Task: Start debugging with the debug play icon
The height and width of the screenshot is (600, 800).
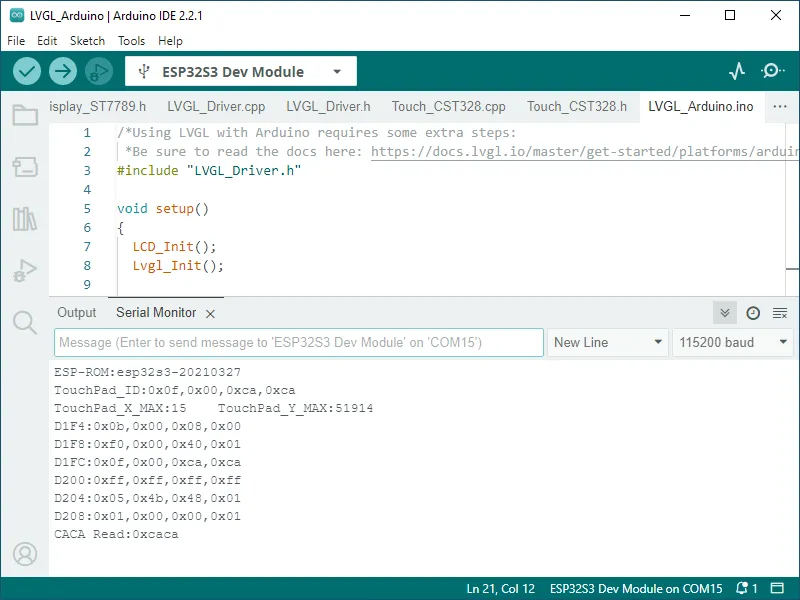Action: click(99, 71)
